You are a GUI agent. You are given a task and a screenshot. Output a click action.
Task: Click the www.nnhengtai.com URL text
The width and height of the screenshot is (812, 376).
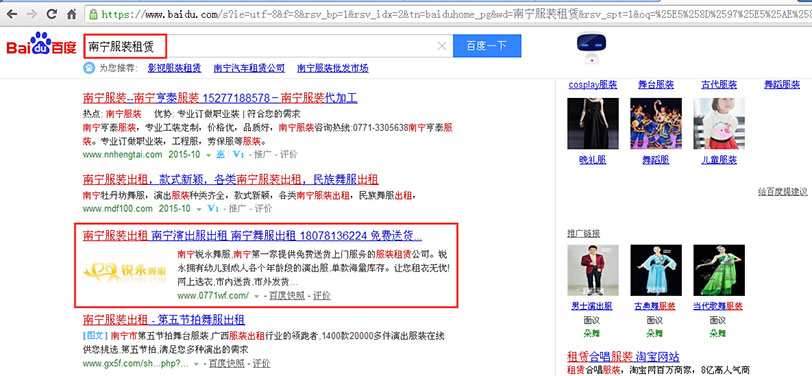[x=122, y=154]
